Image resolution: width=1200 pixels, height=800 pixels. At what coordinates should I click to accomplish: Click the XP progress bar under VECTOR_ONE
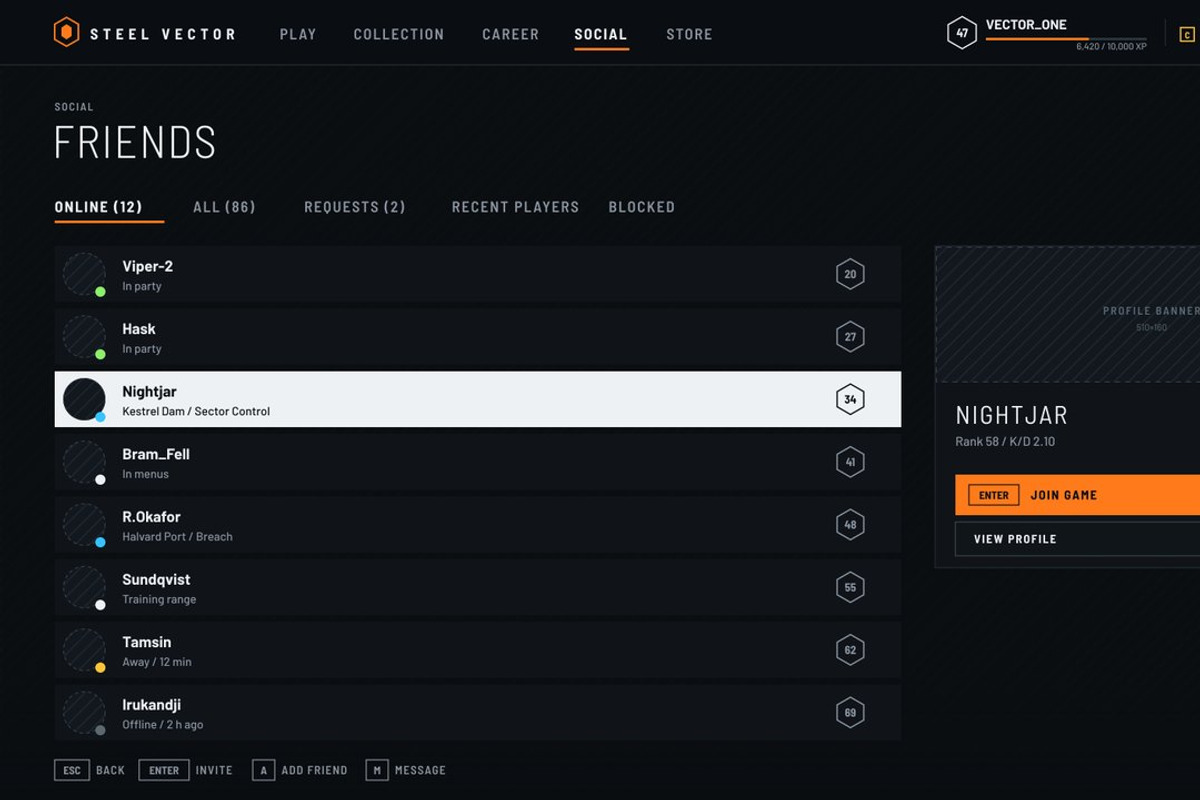coord(1066,39)
